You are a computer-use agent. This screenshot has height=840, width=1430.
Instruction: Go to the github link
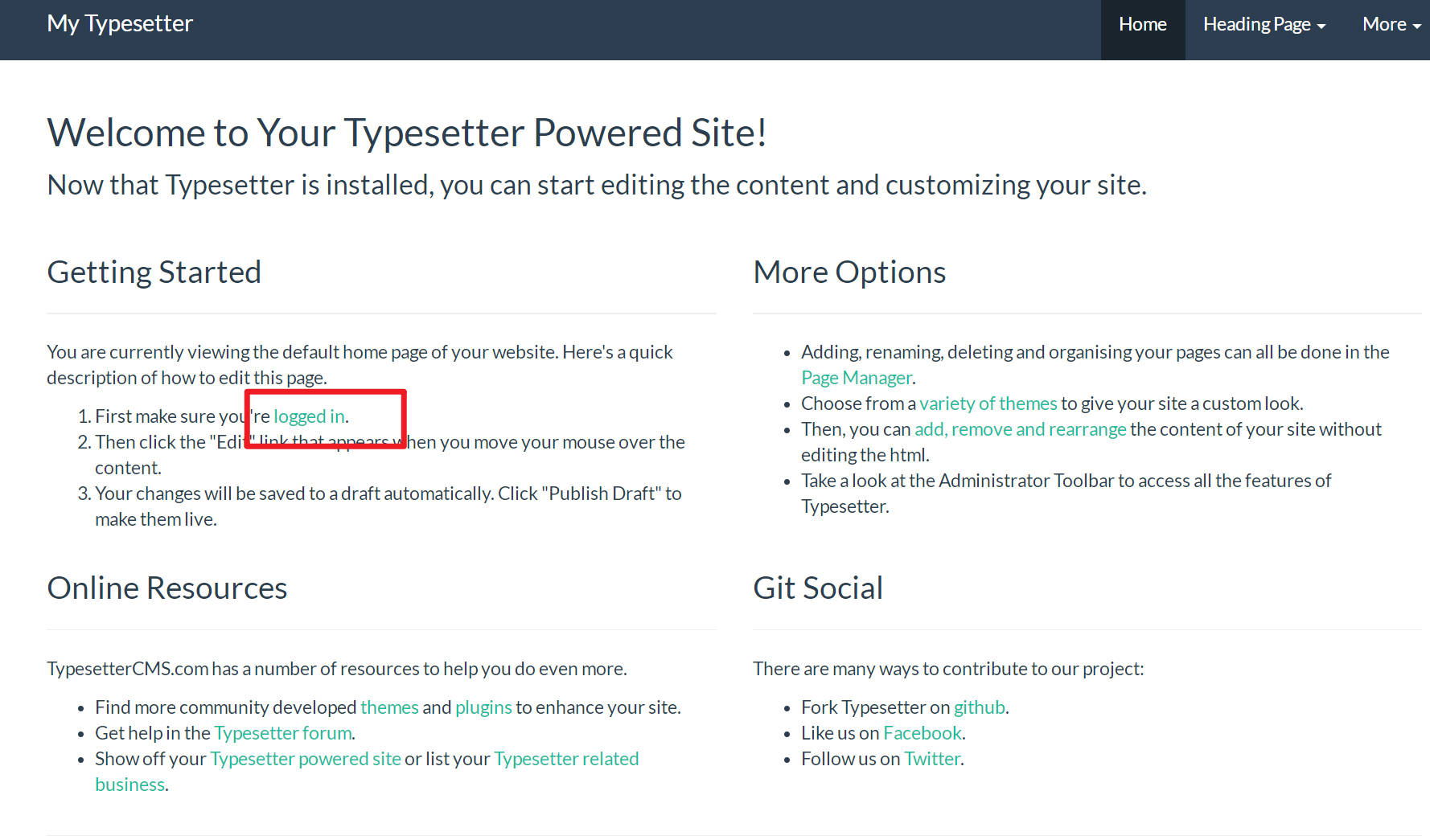tap(980, 707)
